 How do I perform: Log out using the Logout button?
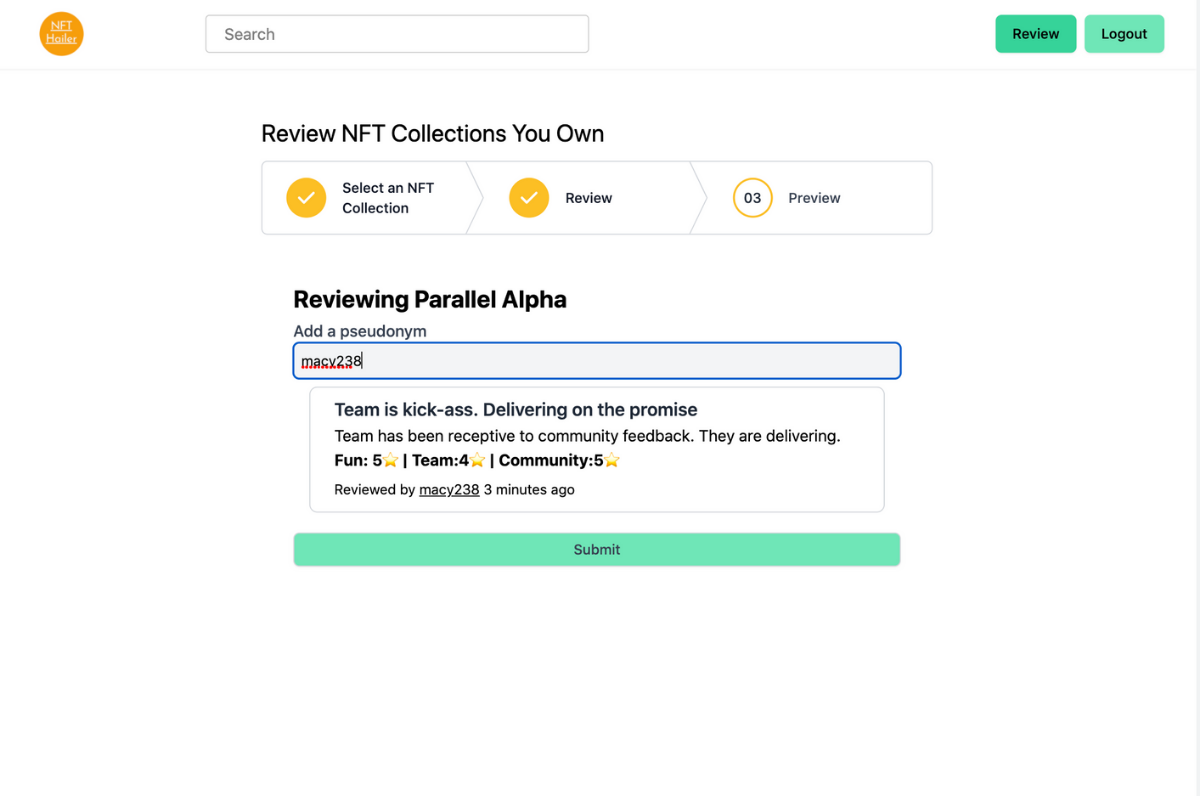point(1124,34)
